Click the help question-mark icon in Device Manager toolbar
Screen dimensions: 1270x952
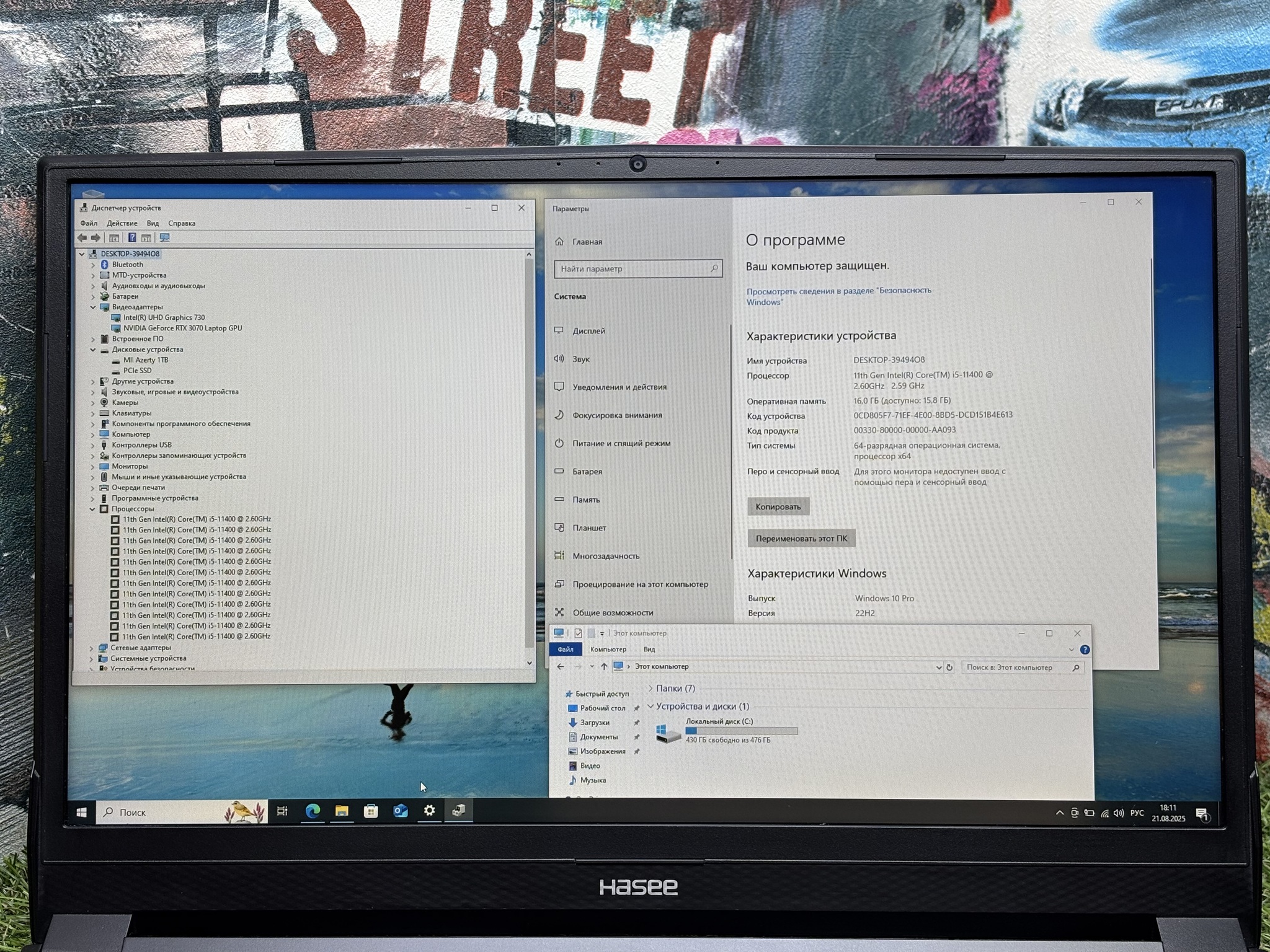point(132,238)
